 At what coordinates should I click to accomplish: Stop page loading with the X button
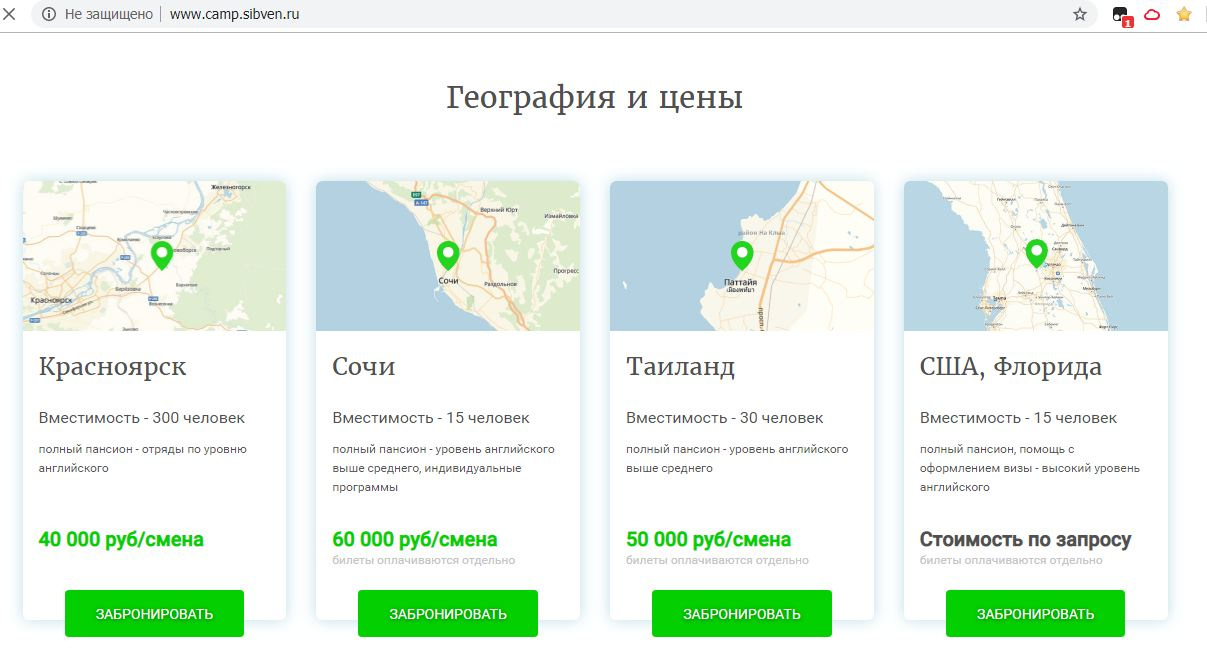[10, 14]
